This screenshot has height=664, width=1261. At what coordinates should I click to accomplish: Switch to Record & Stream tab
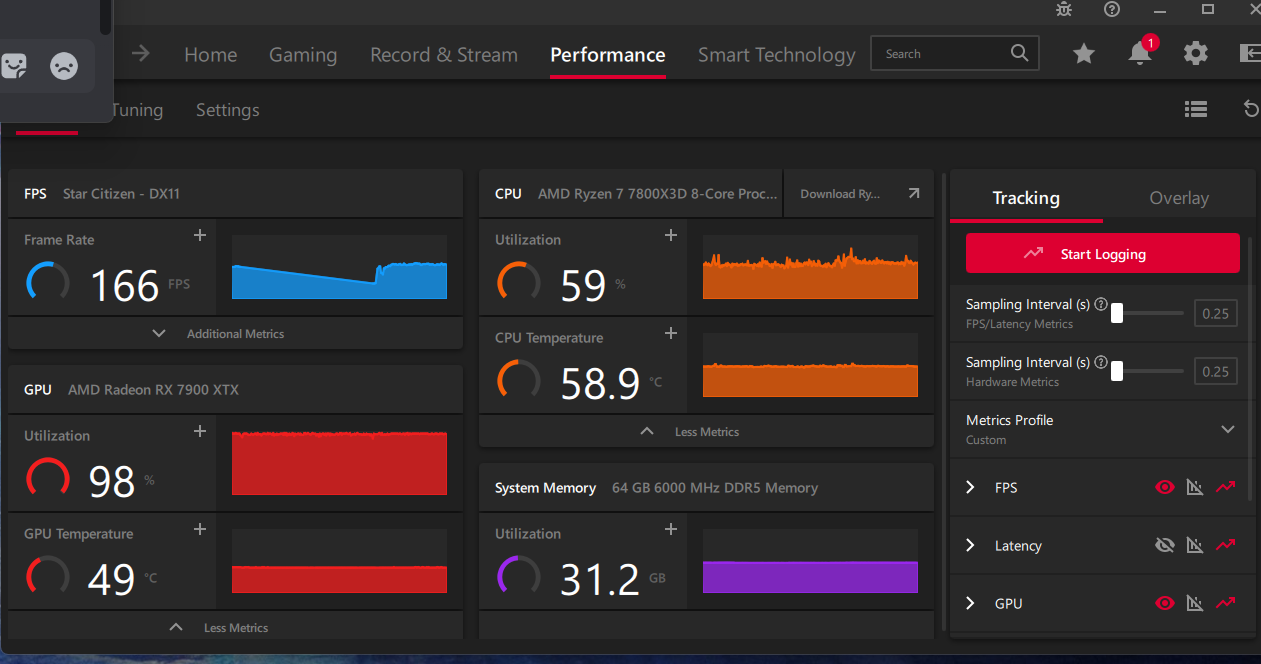pos(444,55)
